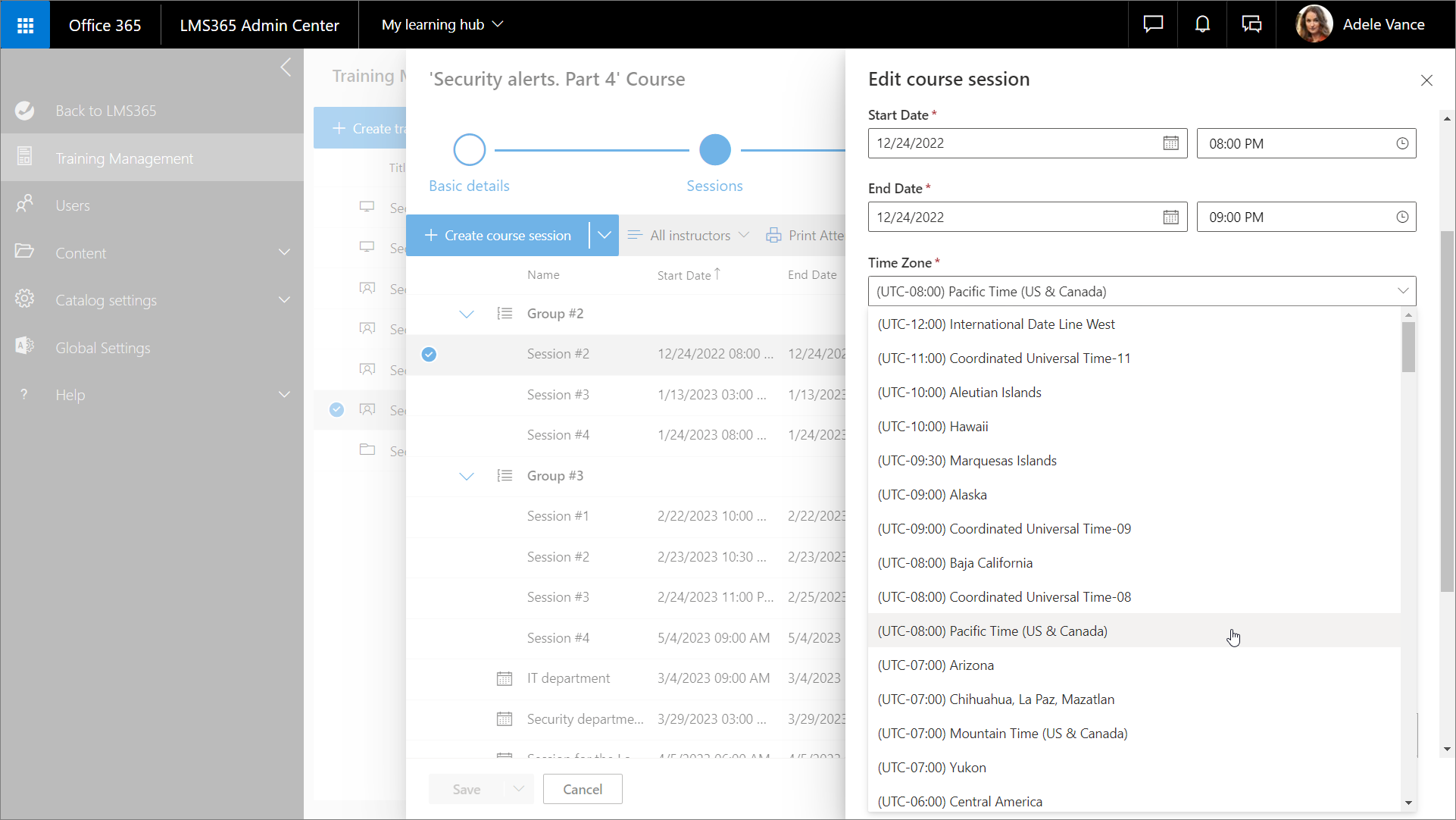Open the End Date clock time picker
This screenshot has height=820, width=1456.
click(x=1402, y=218)
